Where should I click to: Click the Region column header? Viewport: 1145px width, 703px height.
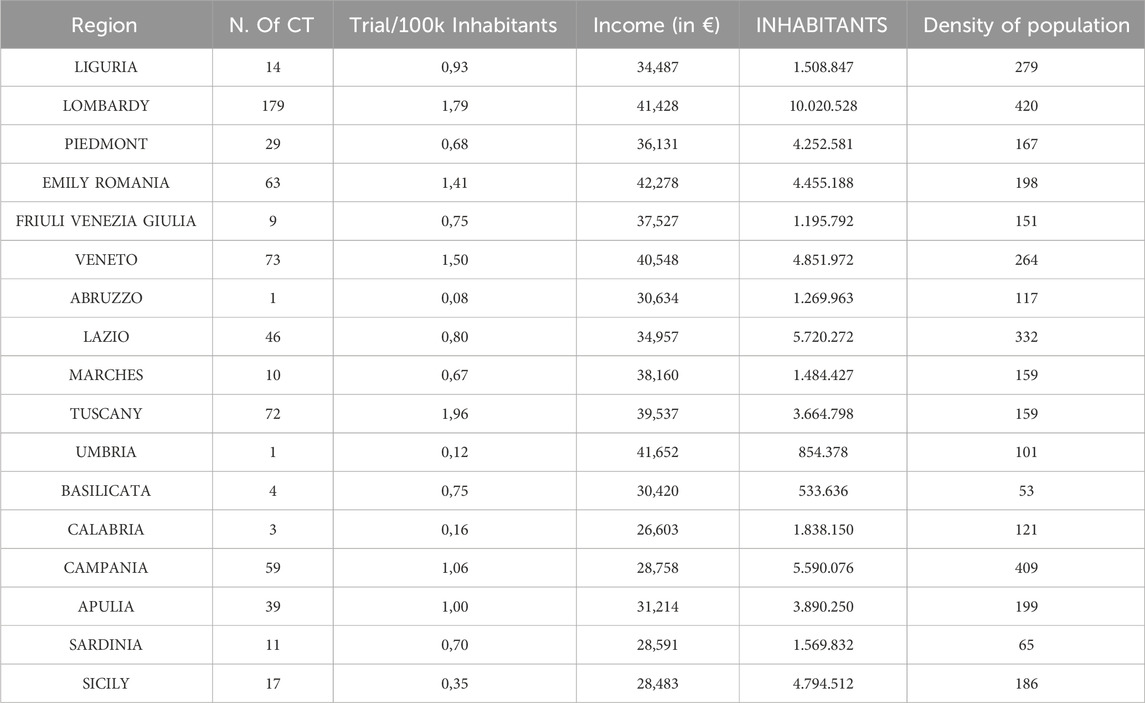(x=106, y=26)
